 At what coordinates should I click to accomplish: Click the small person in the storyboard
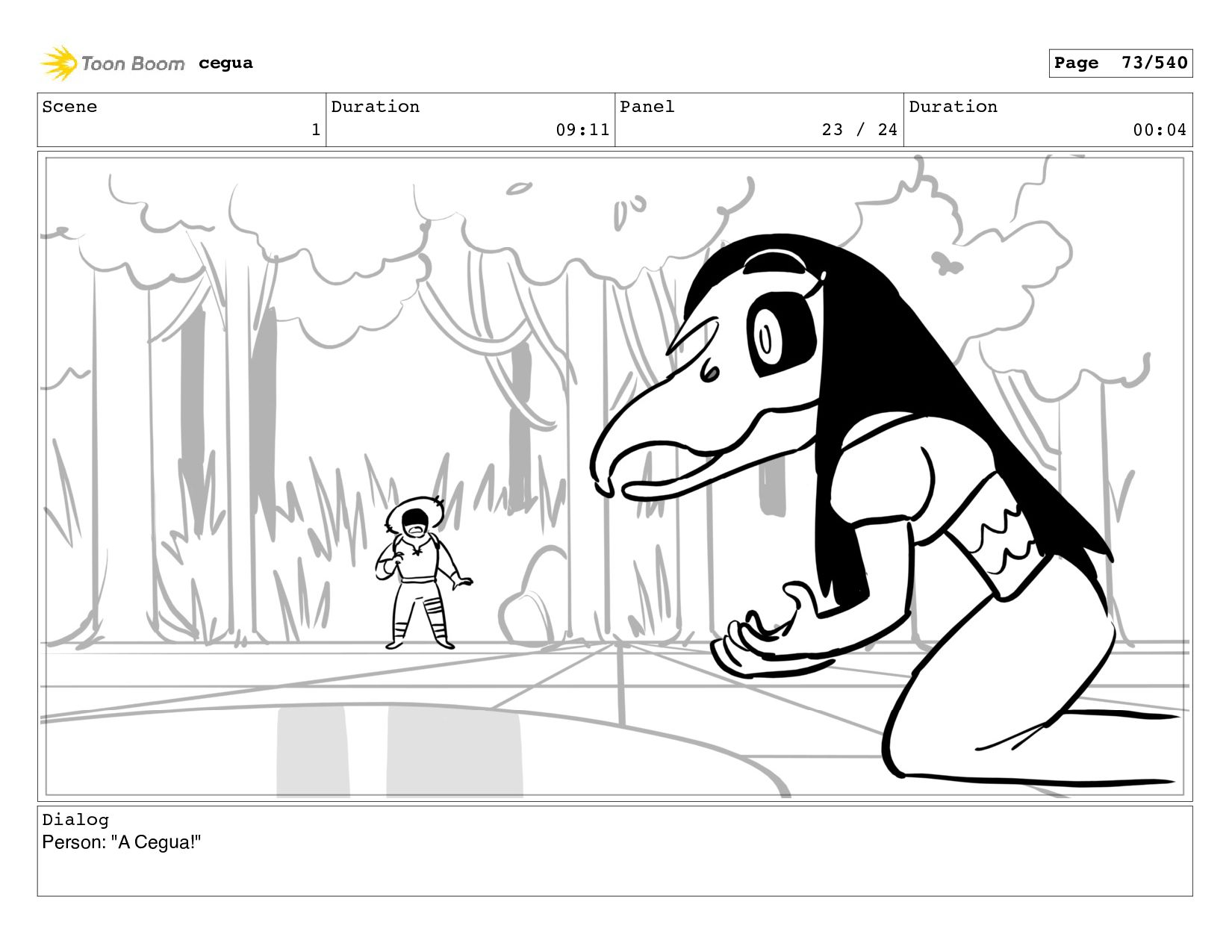pyautogui.click(x=423, y=573)
